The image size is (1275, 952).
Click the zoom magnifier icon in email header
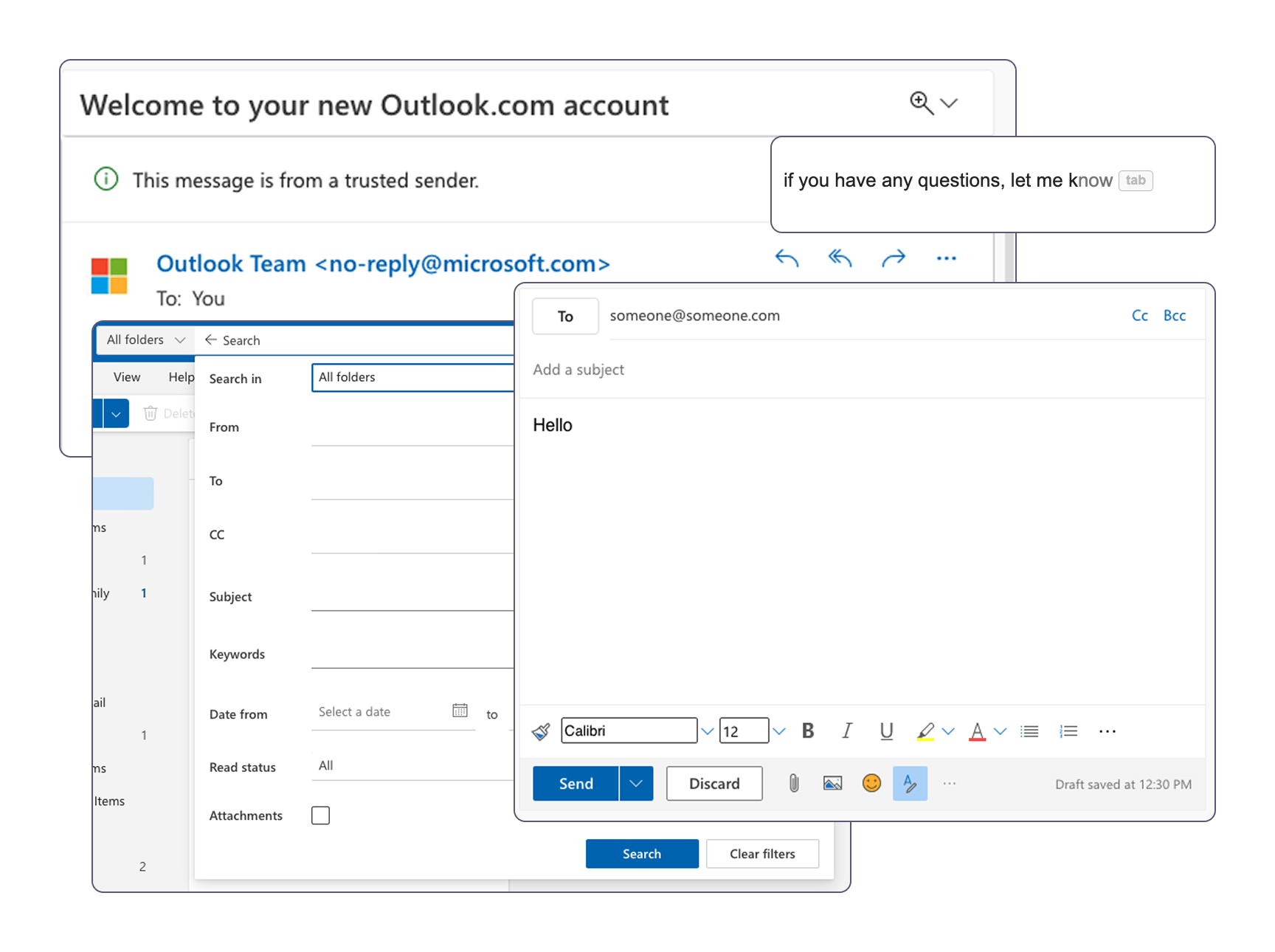[x=922, y=103]
